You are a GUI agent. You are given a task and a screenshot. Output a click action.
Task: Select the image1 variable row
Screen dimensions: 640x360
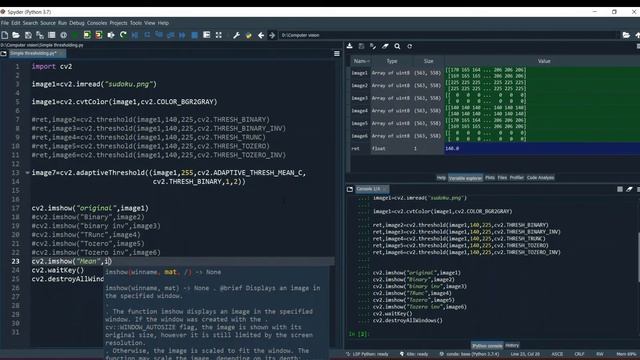pyautogui.click(x=495, y=73)
